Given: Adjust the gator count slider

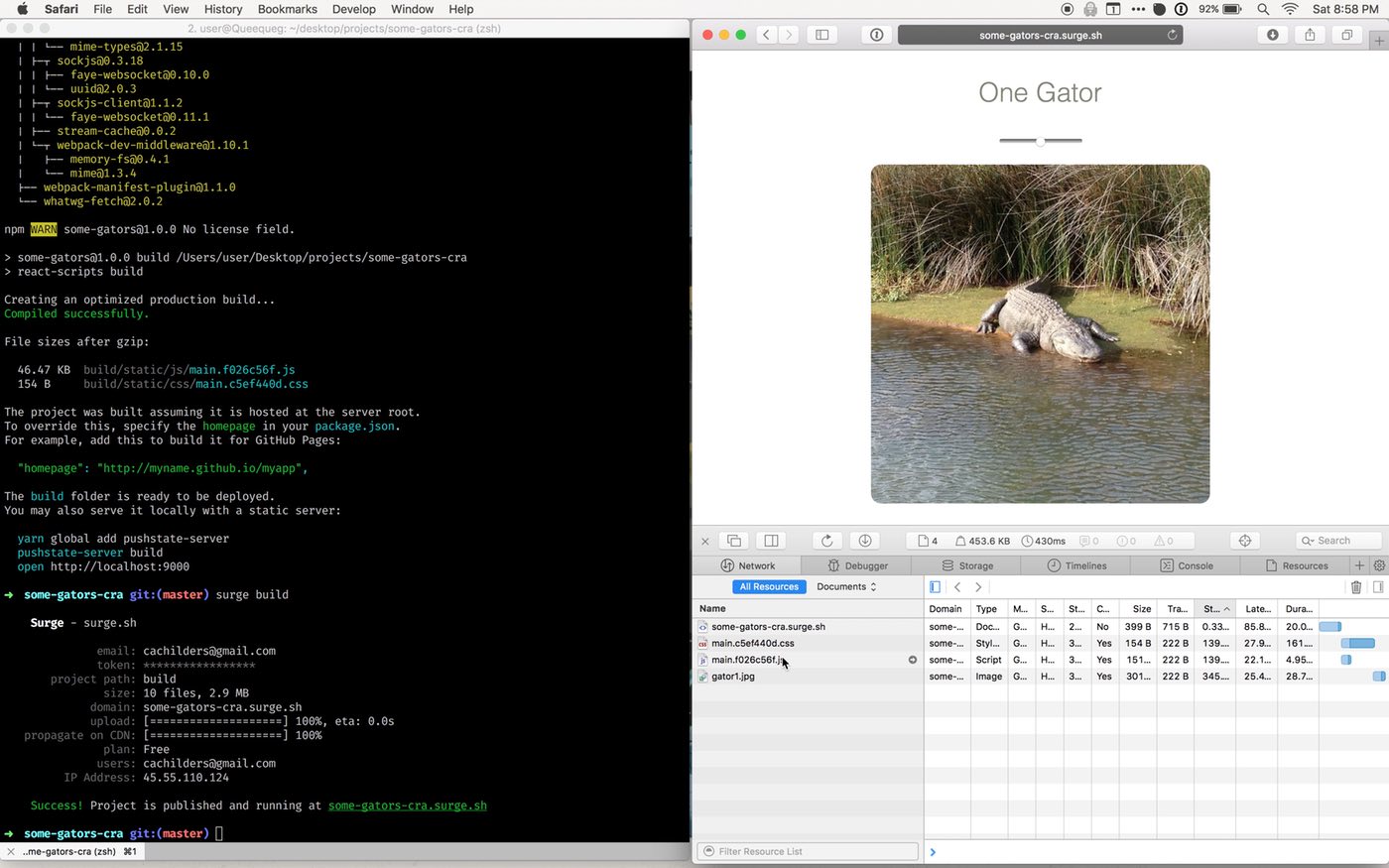Looking at the screenshot, I should coord(1041,141).
